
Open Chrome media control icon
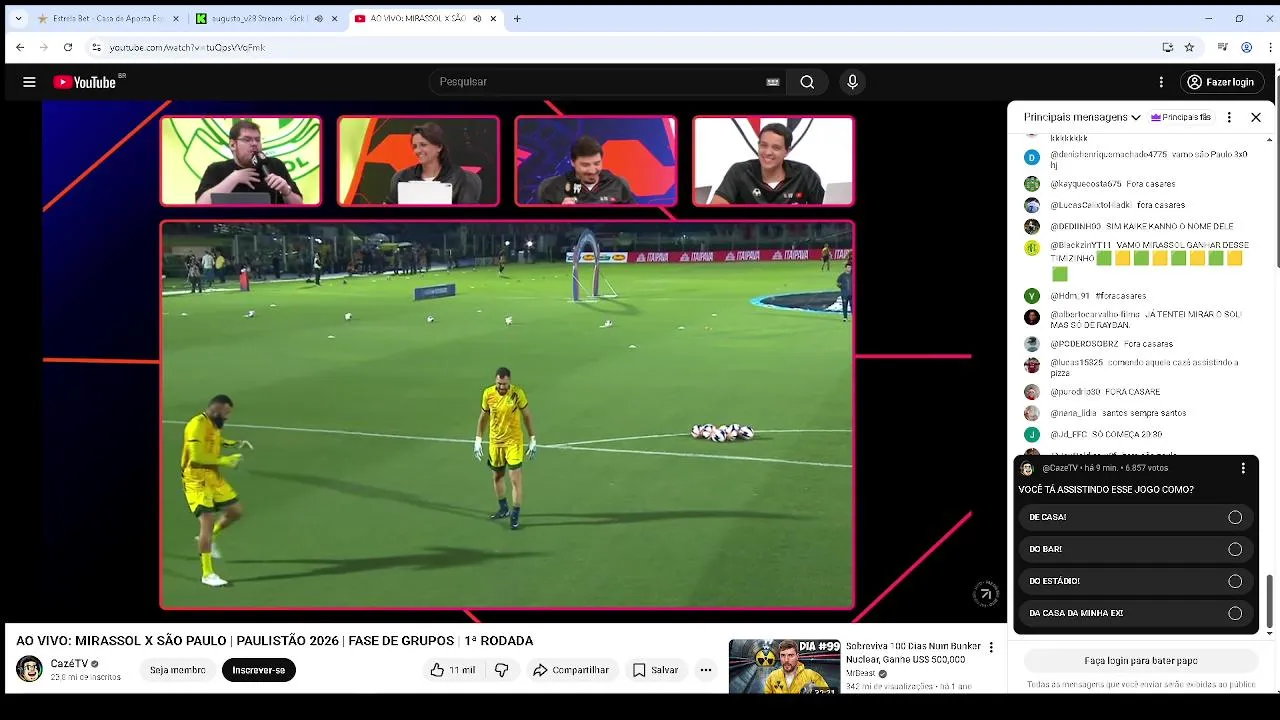point(1222,47)
